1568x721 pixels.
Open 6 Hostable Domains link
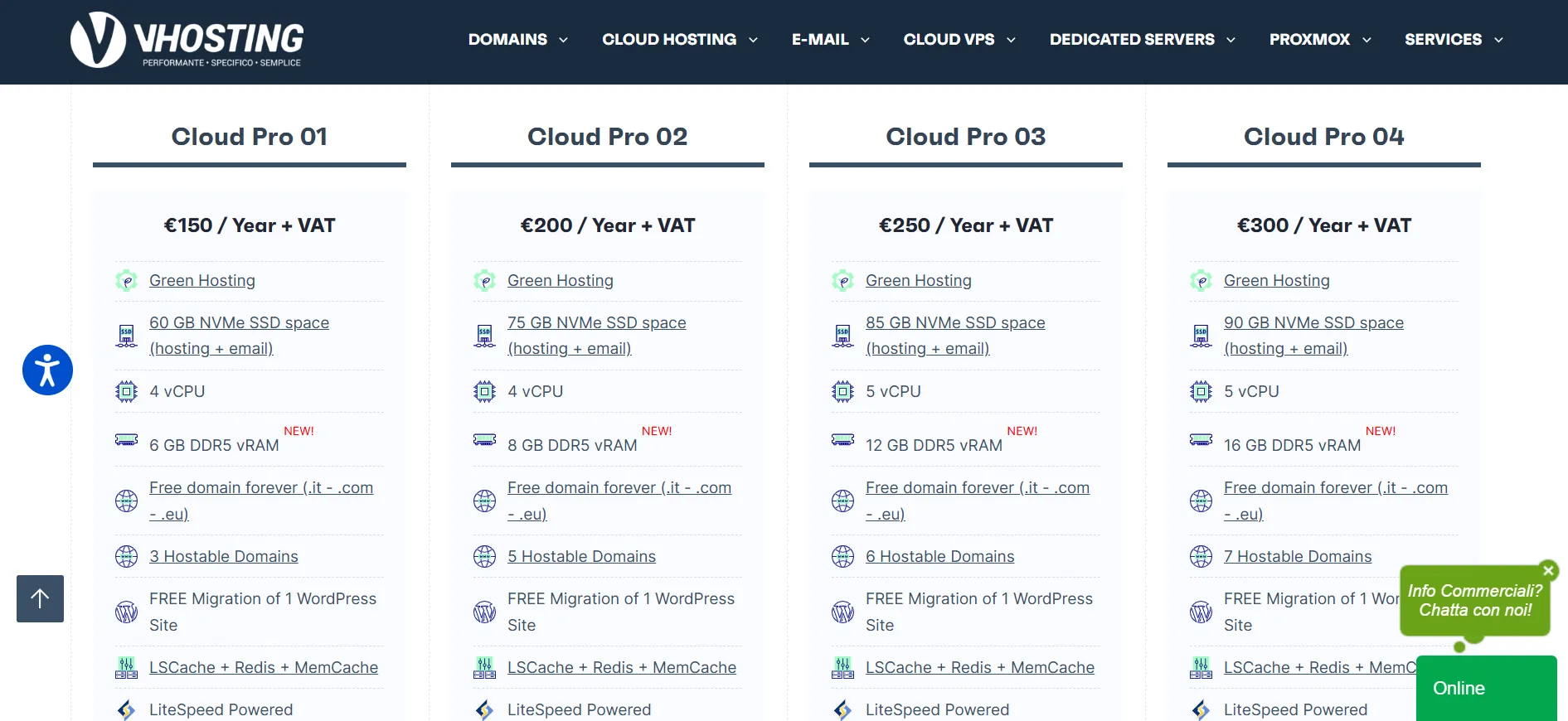pos(940,556)
